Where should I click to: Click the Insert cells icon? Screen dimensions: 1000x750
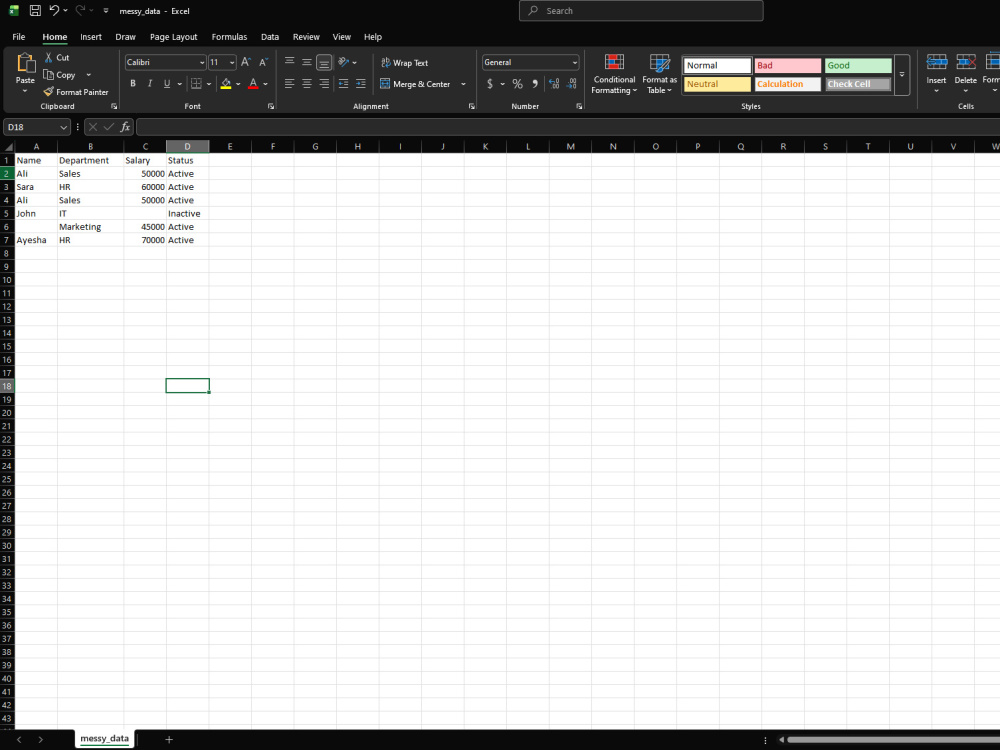coord(936,62)
